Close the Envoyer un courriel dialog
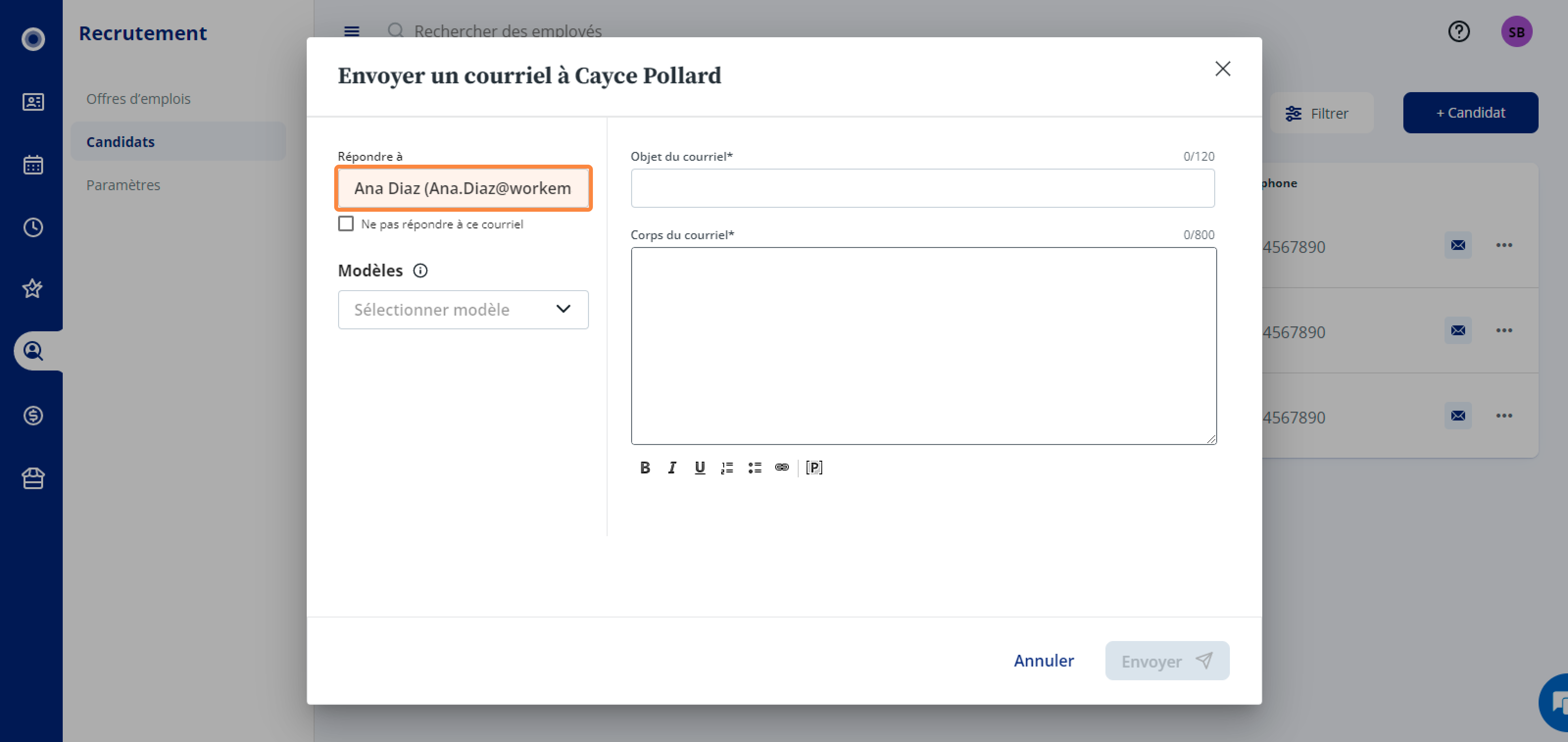Viewport: 1568px width, 742px height. [1222, 69]
